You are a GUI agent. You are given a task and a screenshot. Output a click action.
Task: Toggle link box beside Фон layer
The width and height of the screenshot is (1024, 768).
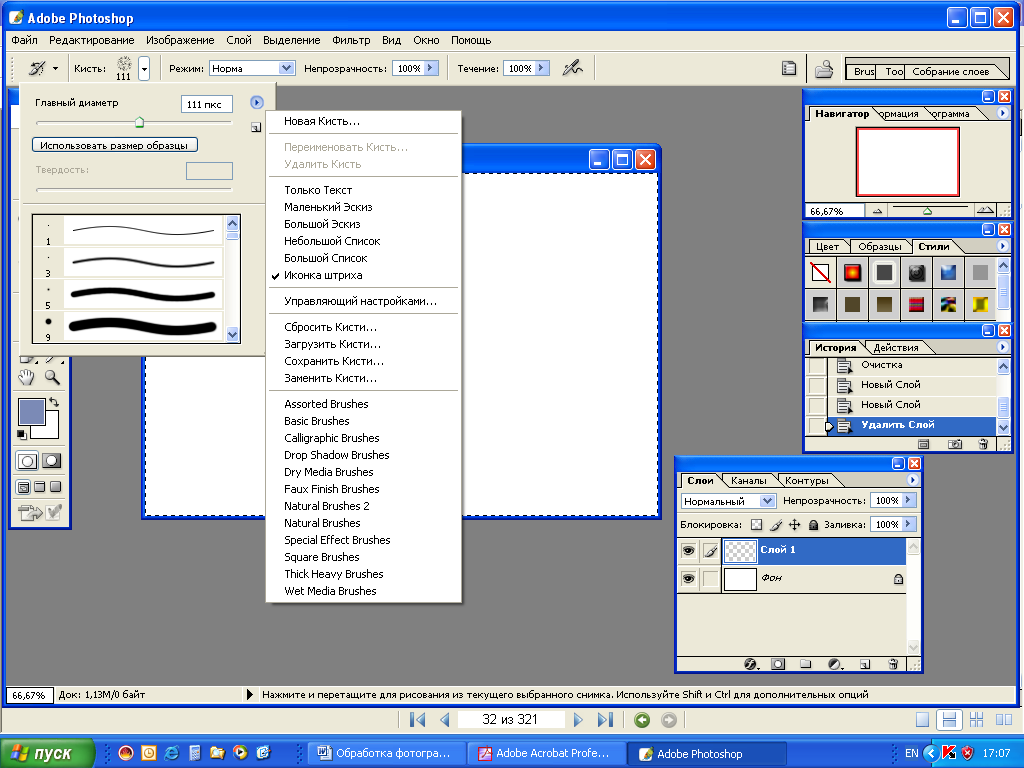coord(711,579)
